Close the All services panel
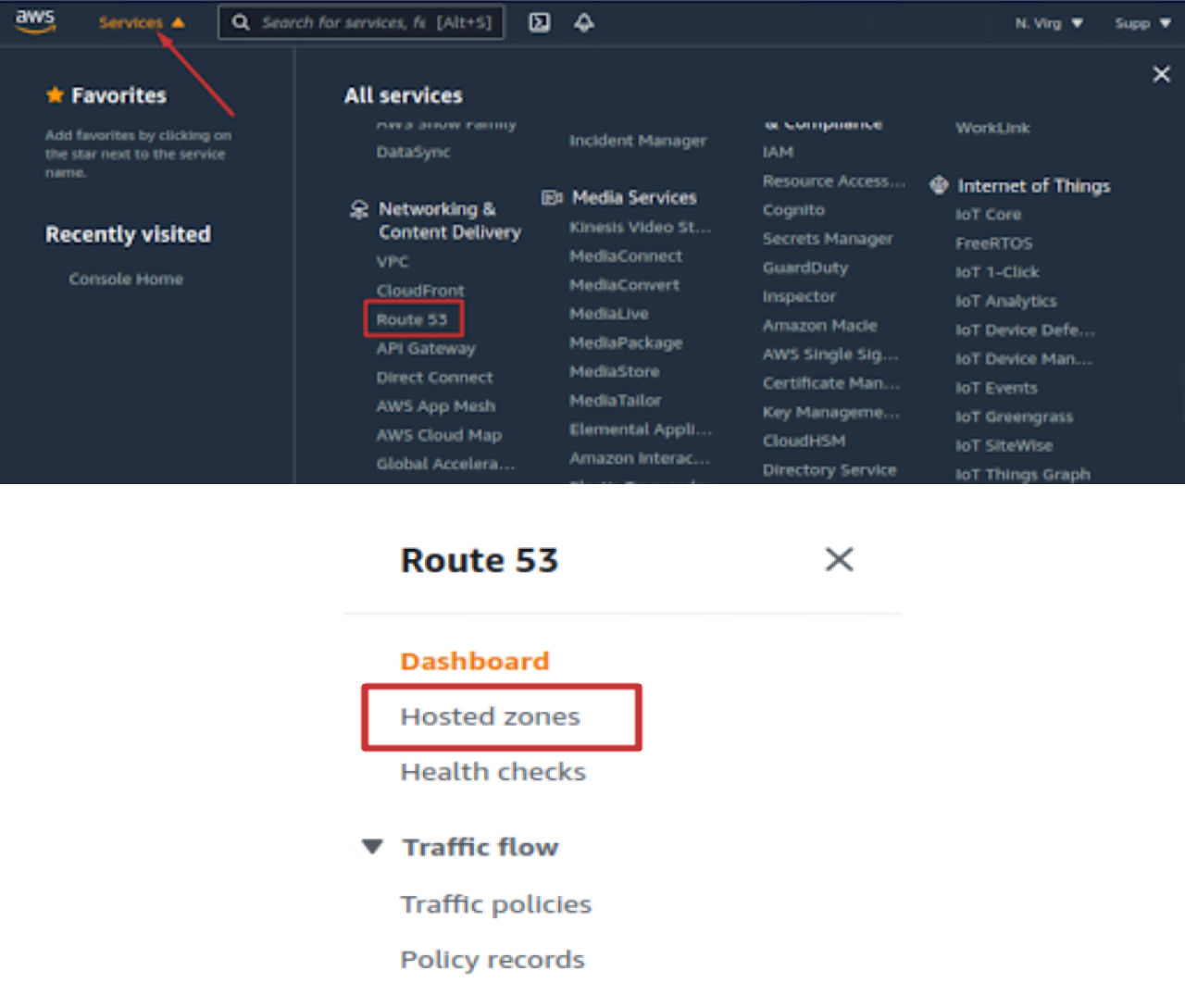The height and width of the screenshot is (1008, 1185). coord(1161,74)
